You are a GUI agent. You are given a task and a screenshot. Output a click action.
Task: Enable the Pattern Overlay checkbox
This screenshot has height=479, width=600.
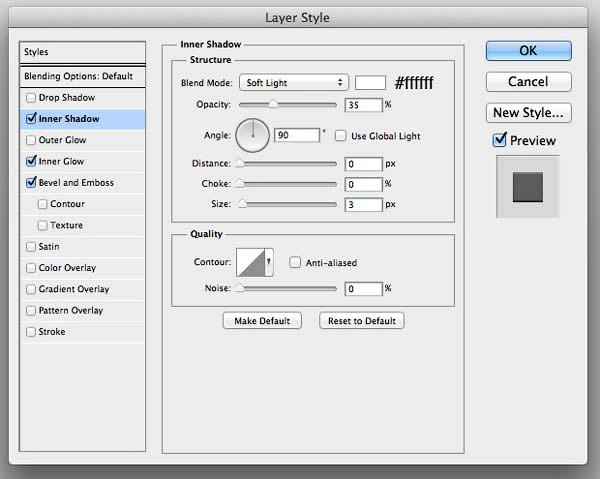[31, 310]
